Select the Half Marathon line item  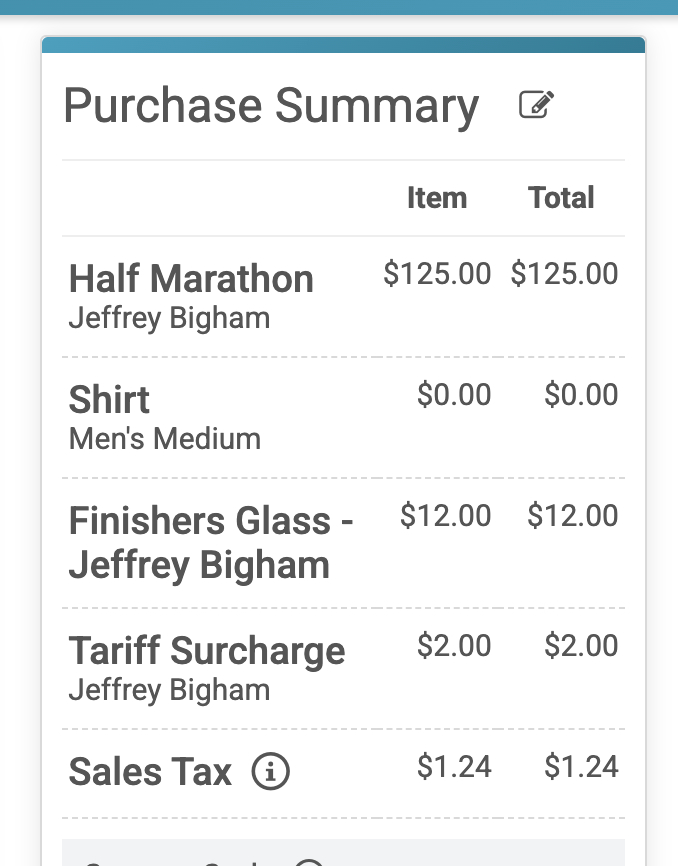point(191,279)
